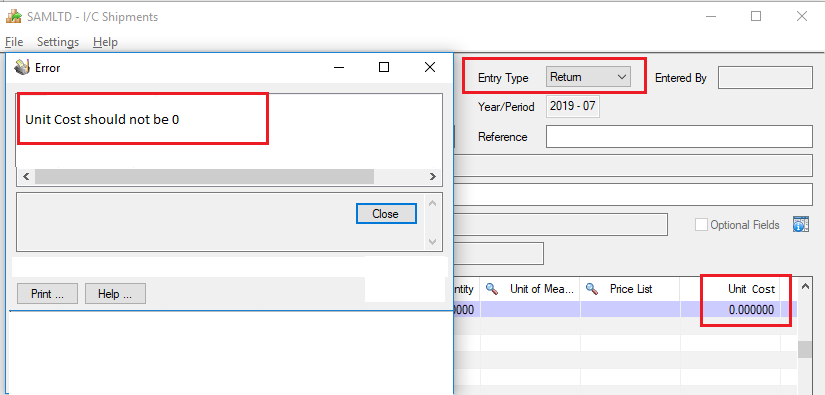Image resolution: width=825 pixels, height=395 pixels.
Task: Click the Error dialog title icon
Action: pyautogui.click(x=22, y=67)
